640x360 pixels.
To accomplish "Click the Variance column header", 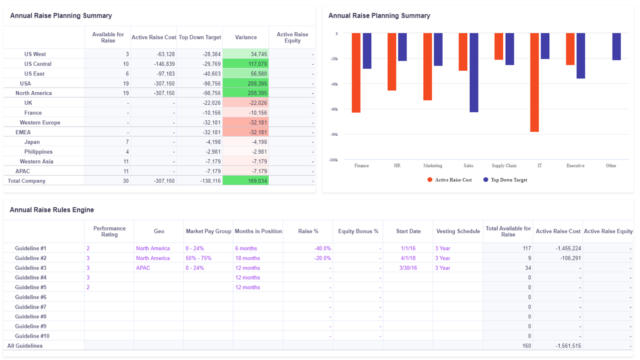I will tap(246, 37).
